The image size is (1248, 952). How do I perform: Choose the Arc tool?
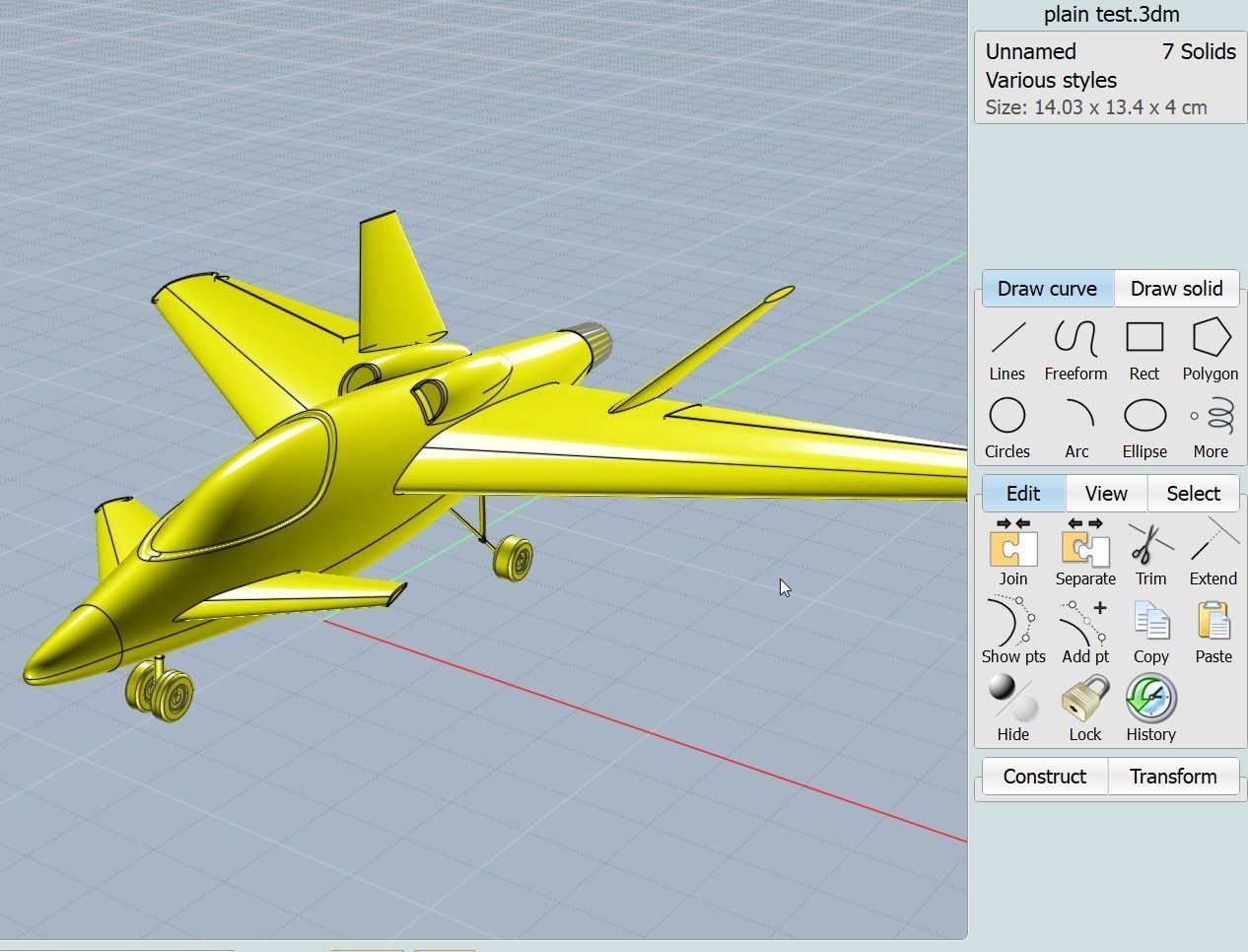tap(1076, 428)
